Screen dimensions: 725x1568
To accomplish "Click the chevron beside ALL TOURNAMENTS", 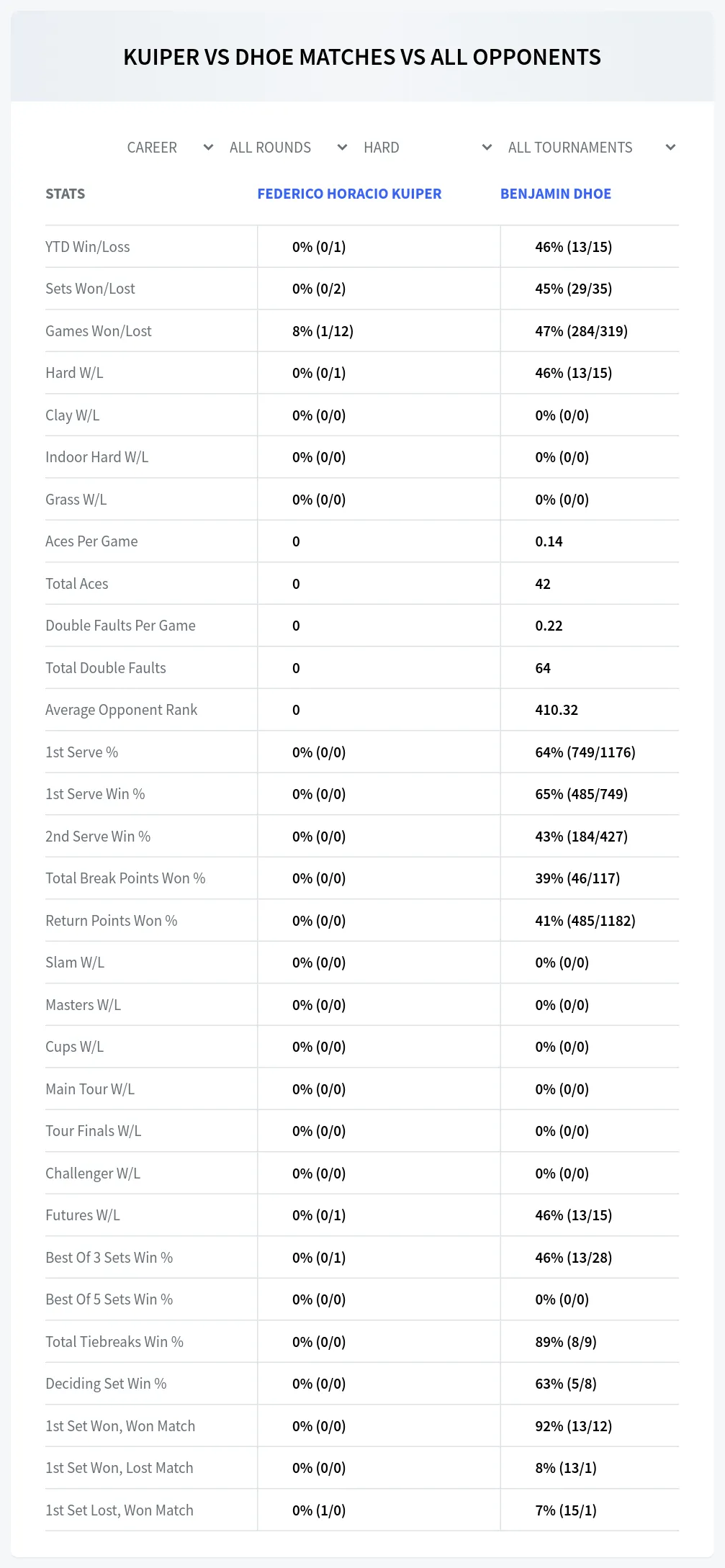I will tap(670, 148).
